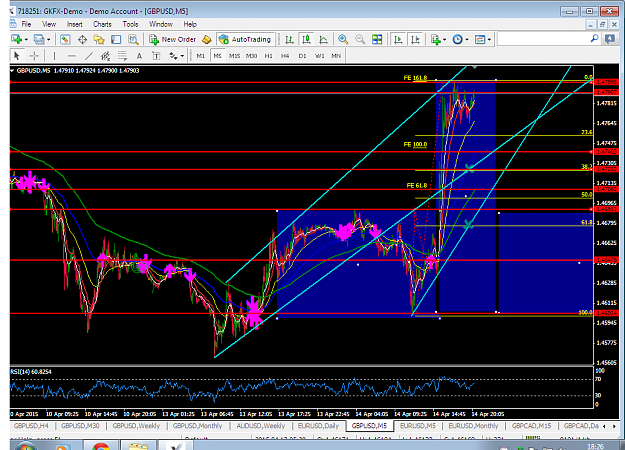Open the New Chart tool

point(16,39)
